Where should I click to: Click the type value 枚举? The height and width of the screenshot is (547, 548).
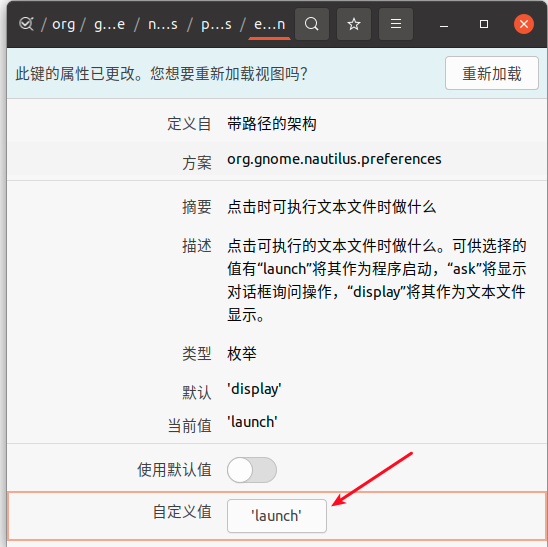[242, 354]
